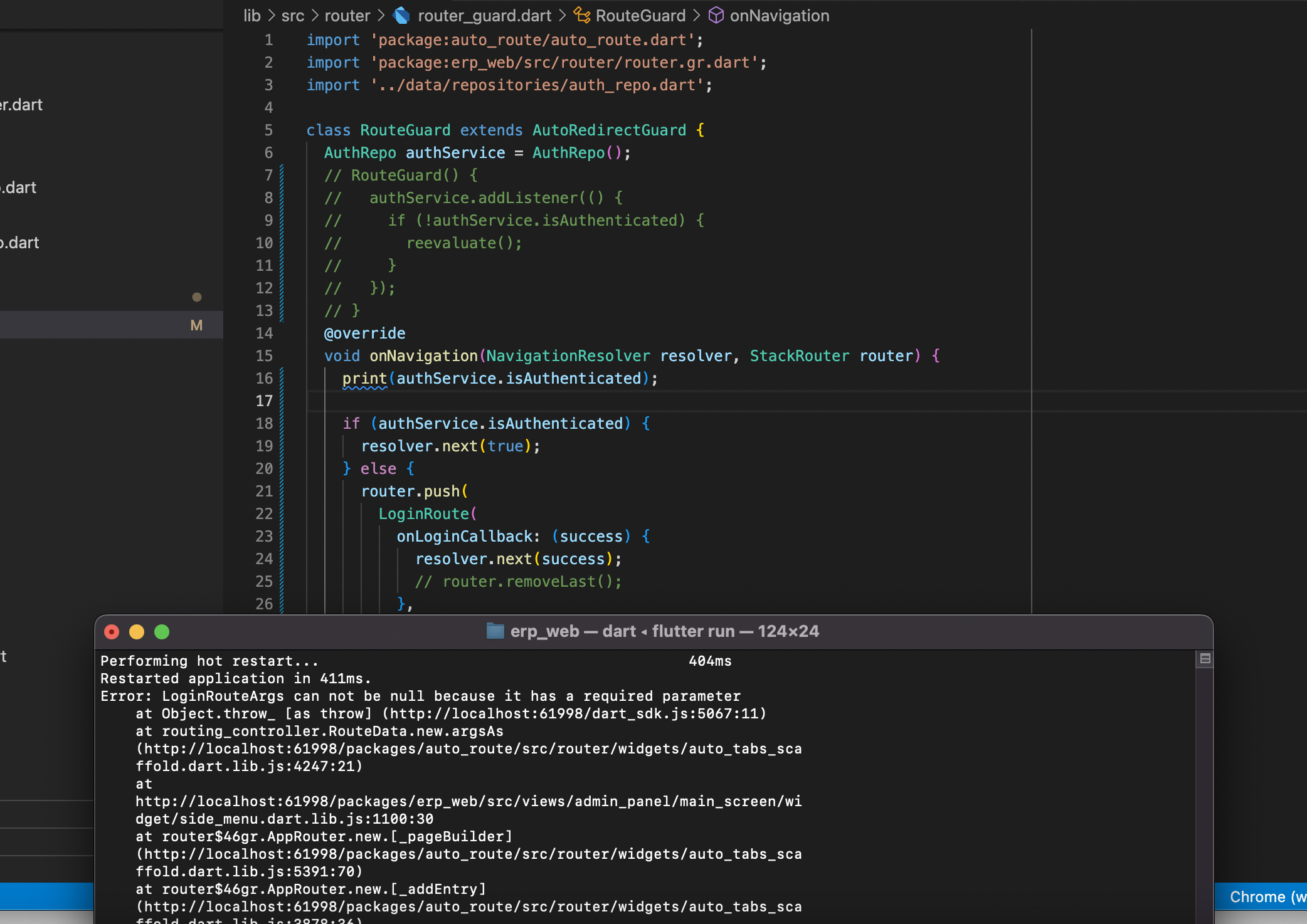Open the 'src' breadcrumb dropdown
Screen dimensions: 1307x924
(x=292, y=16)
